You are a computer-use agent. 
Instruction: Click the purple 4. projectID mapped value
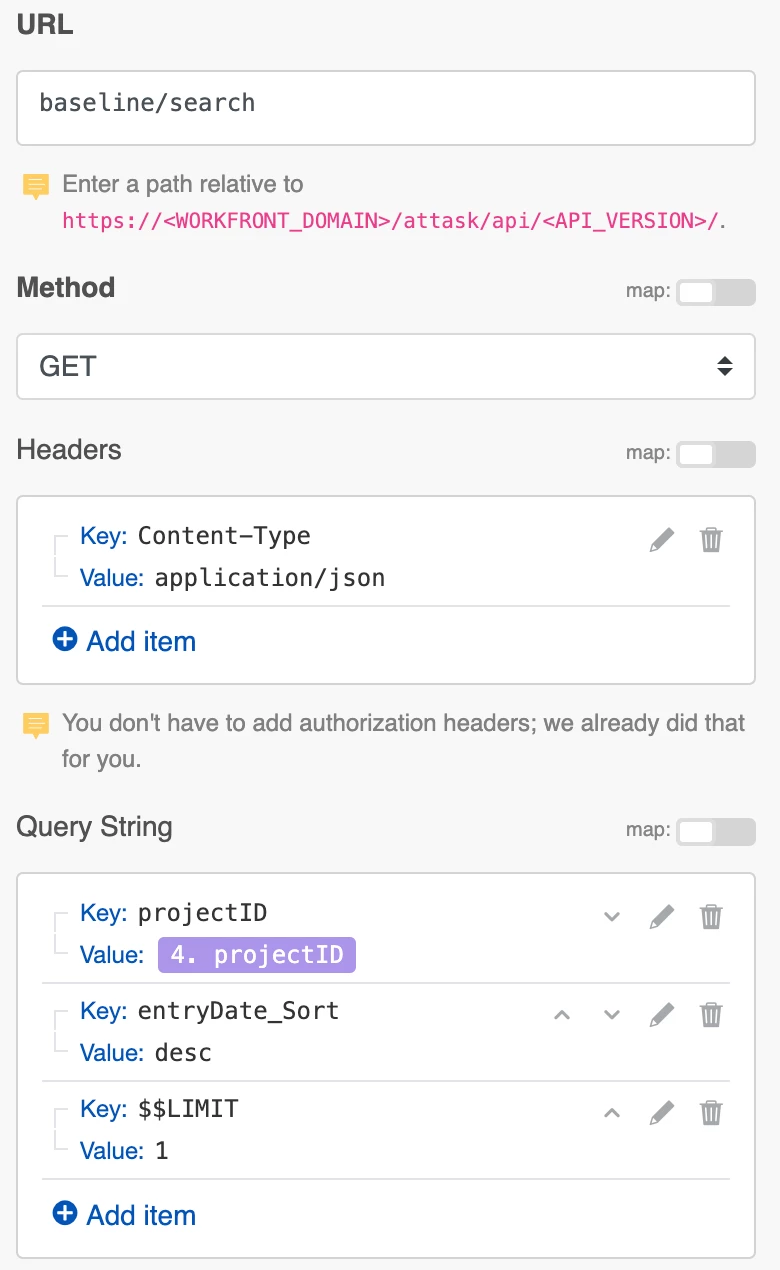click(257, 955)
